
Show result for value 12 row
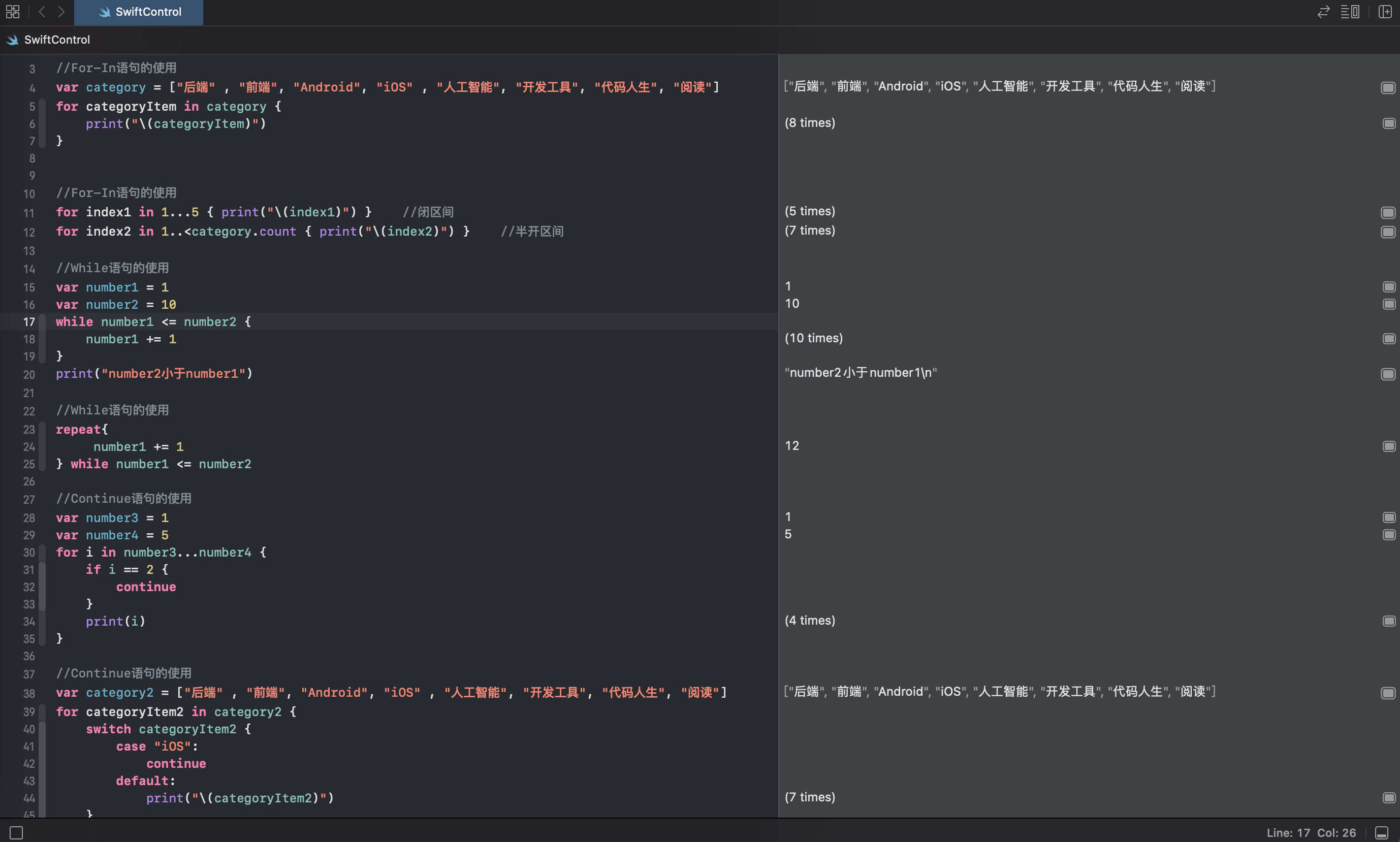tap(1389, 446)
